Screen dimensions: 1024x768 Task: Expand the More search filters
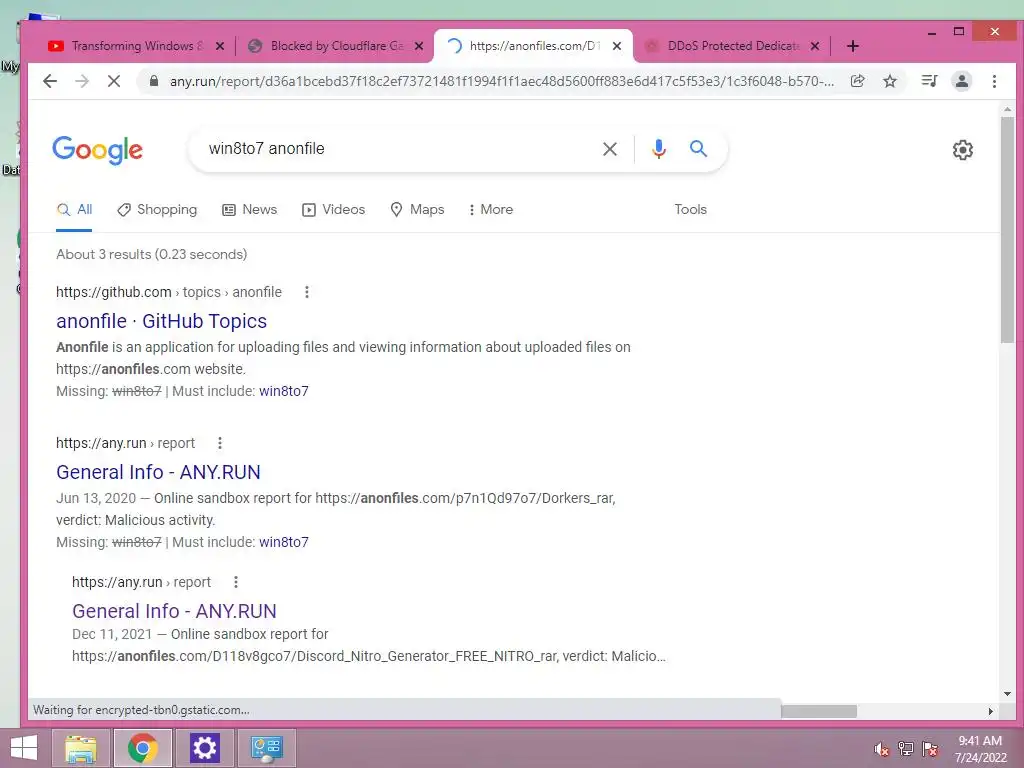point(490,210)
